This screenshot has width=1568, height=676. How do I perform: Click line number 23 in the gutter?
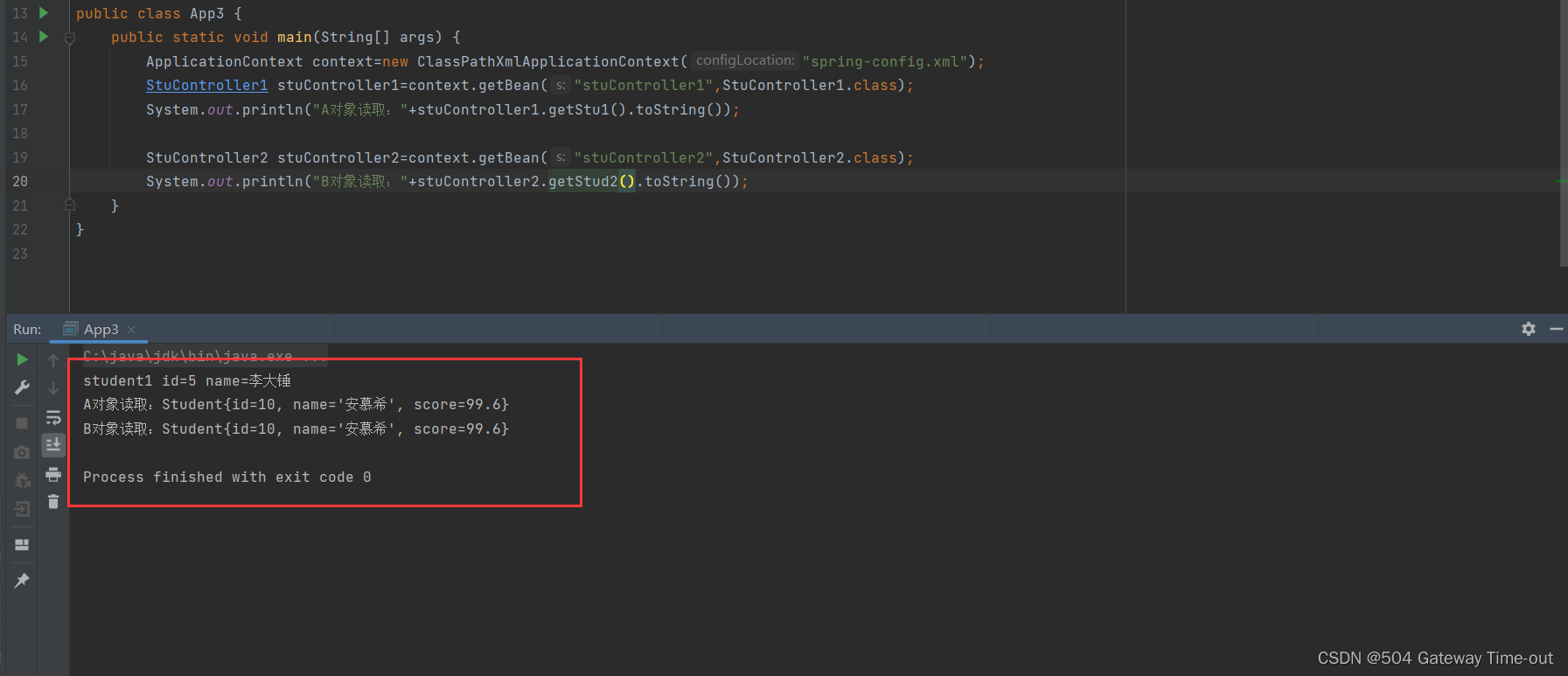(20, 254)
